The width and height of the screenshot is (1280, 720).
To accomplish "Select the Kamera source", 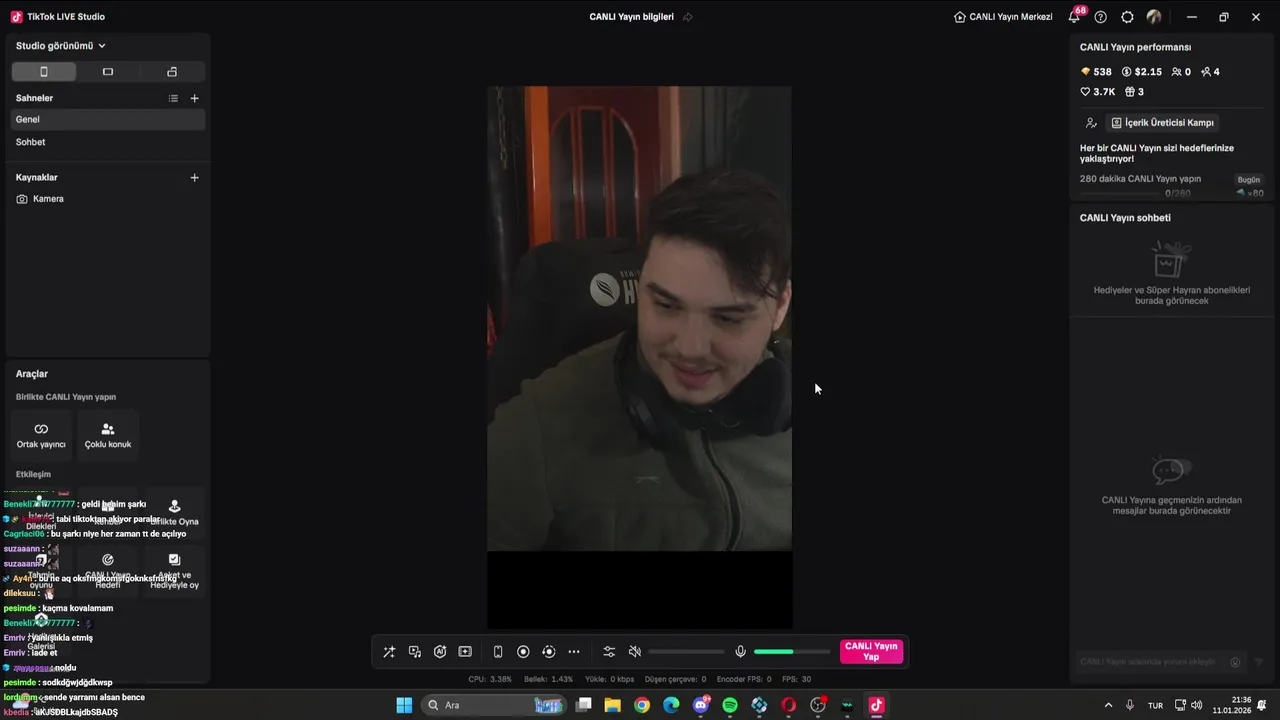I will pyautogui.click(x=108, y=199).
